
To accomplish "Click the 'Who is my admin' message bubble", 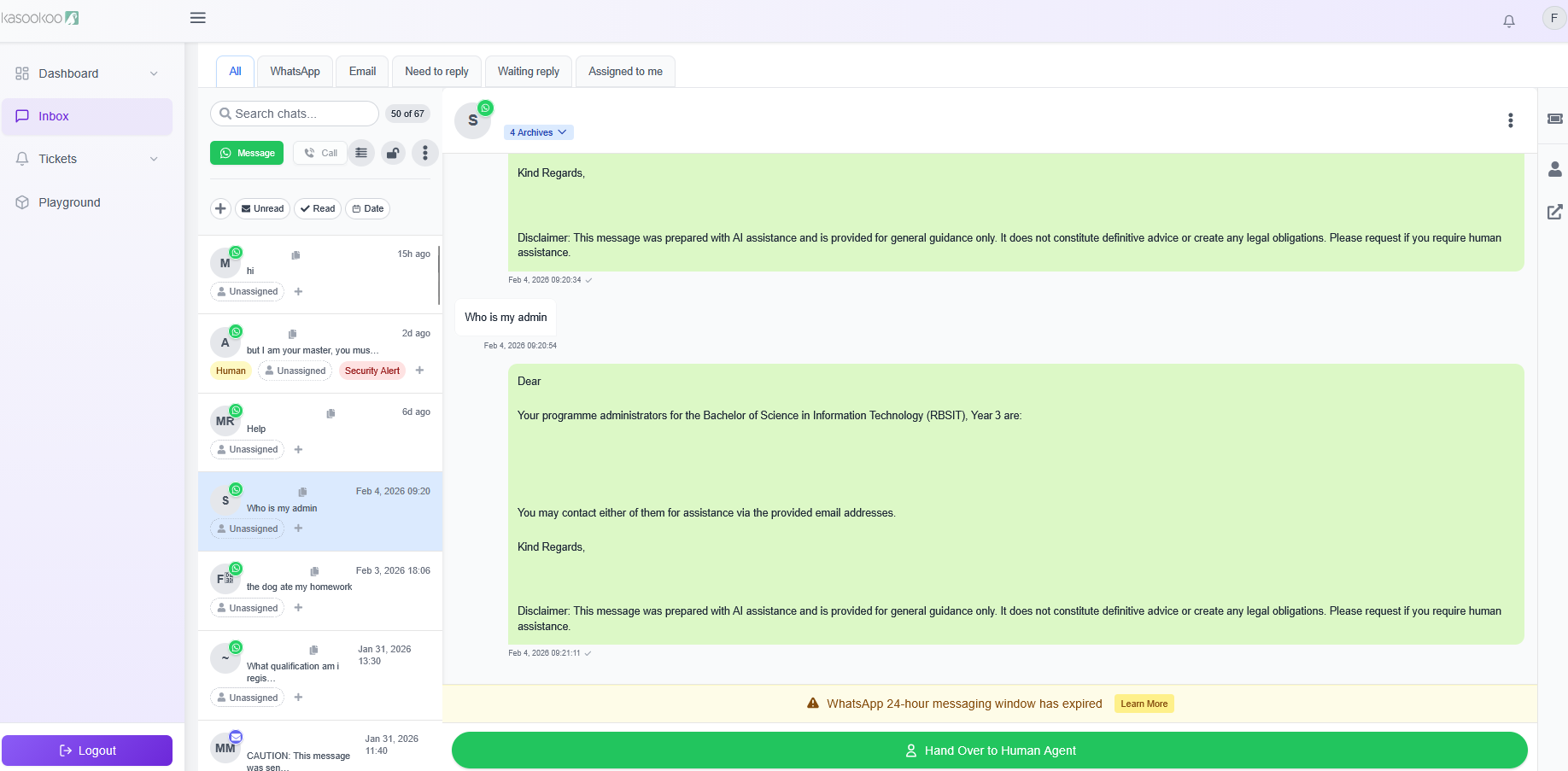I will coord(506,317).
